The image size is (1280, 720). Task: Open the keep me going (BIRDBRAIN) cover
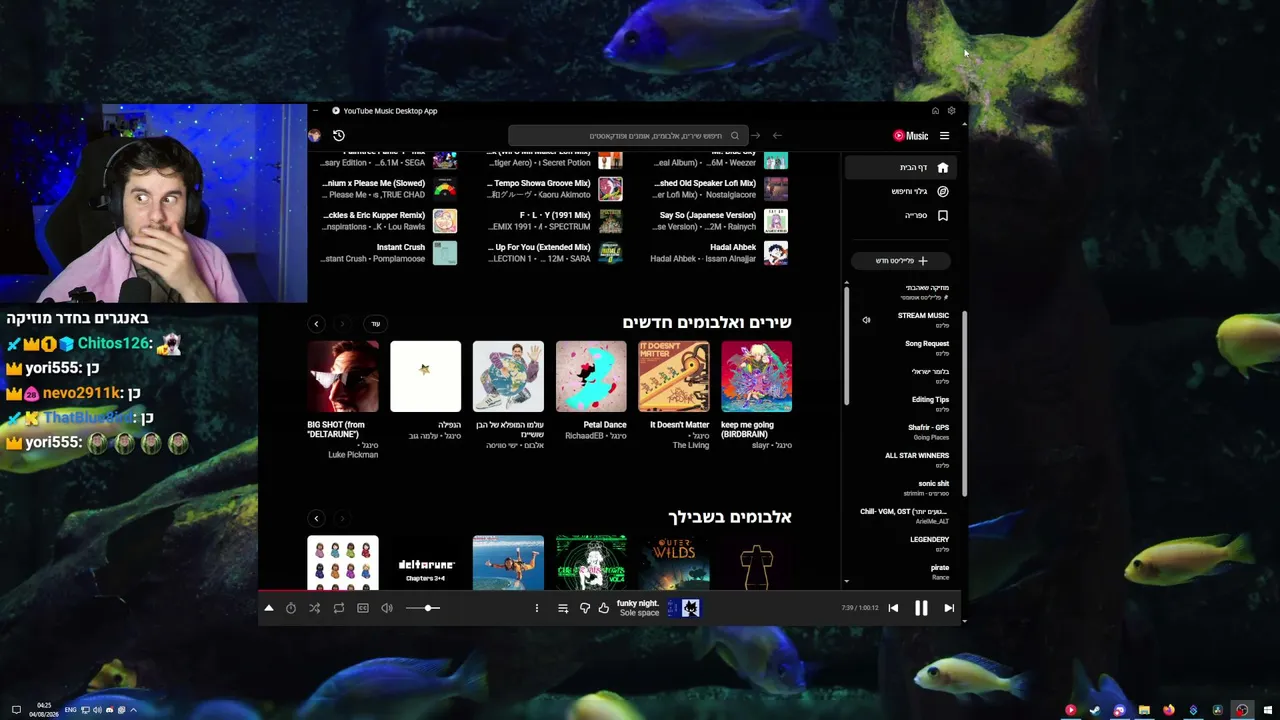click(756, 376)
